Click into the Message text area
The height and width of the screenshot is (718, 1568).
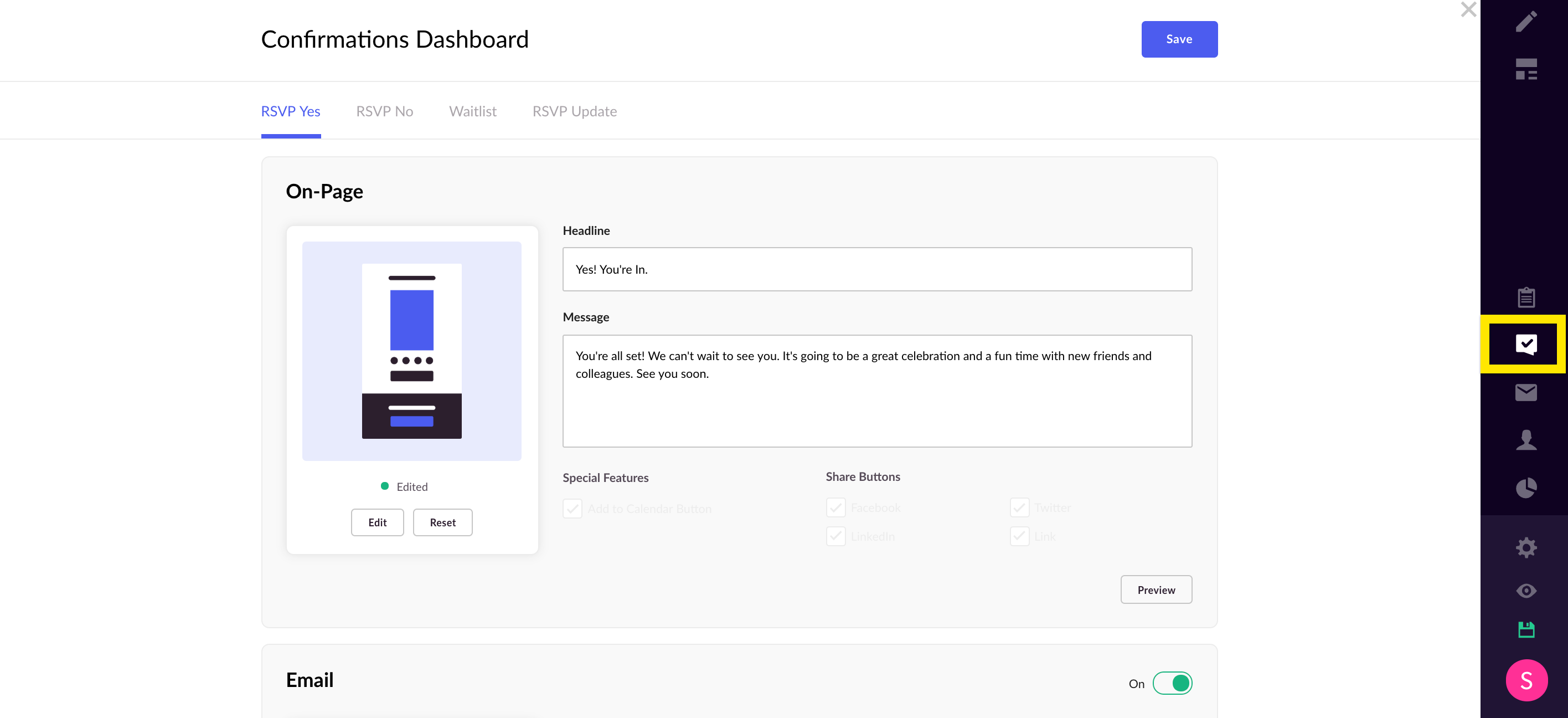[876, 391]
